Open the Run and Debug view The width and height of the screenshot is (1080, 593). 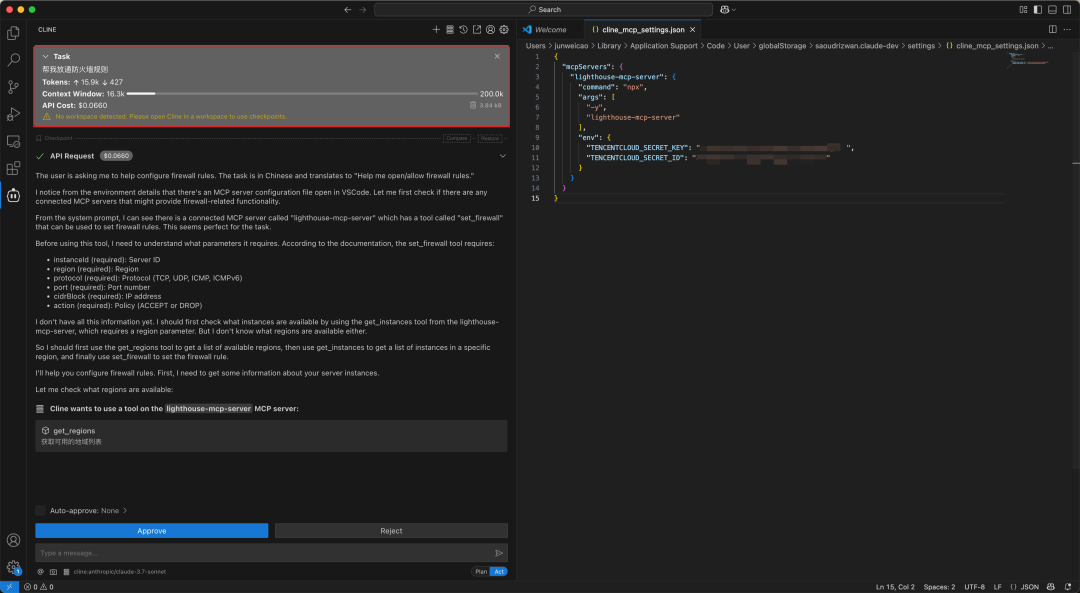tap(13, 114)
